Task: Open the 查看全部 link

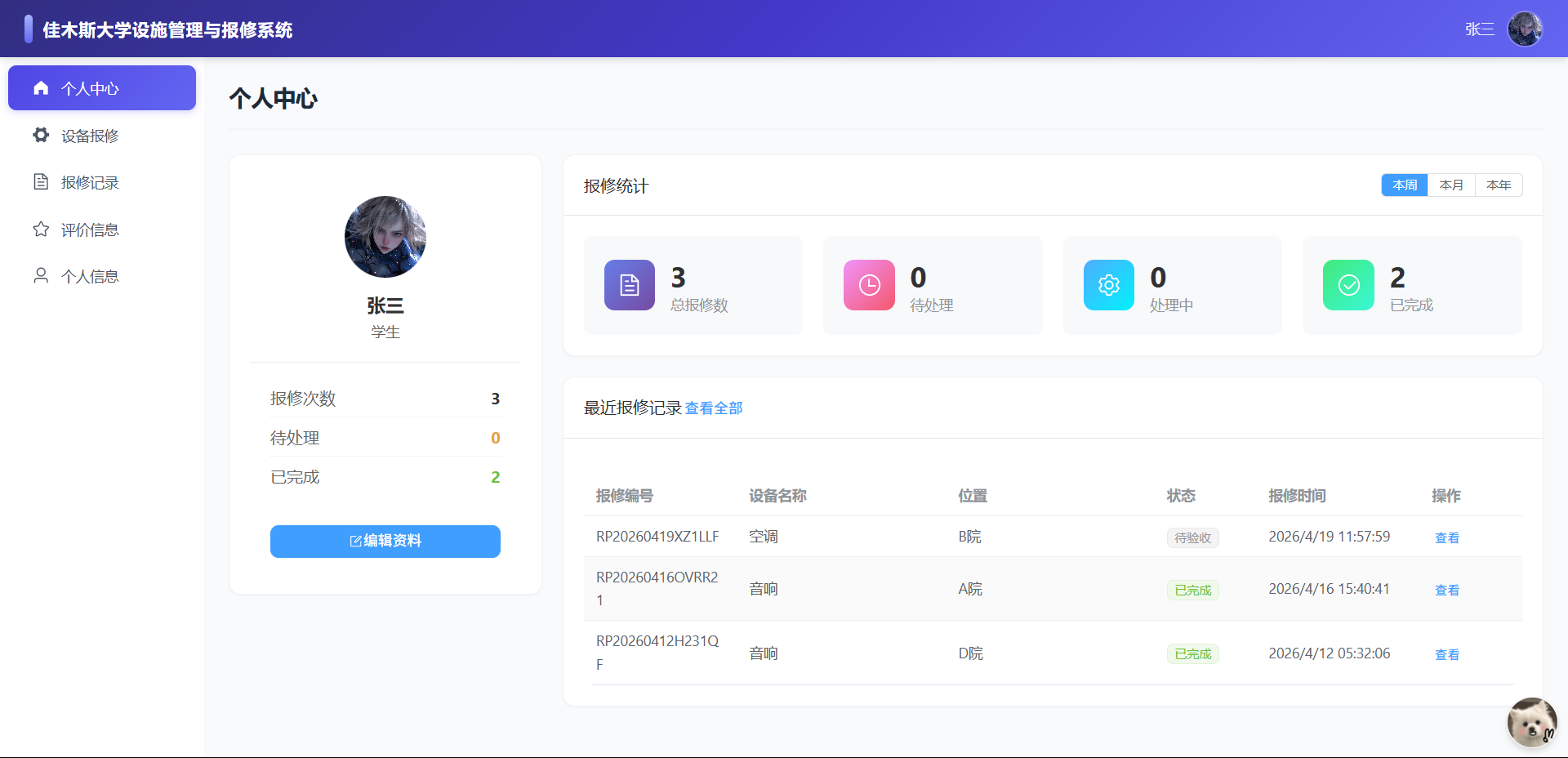Action: [x=714, y=408]
